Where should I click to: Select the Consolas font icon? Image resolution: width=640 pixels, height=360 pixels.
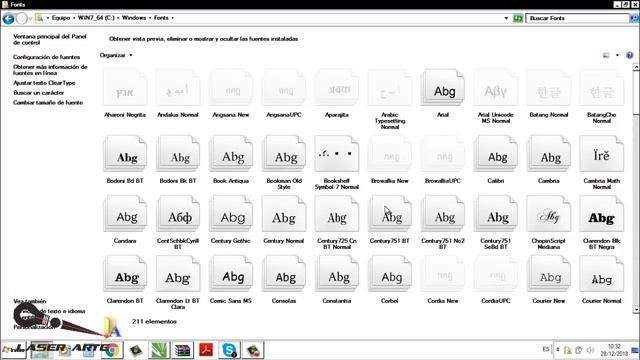coord(284,273)
